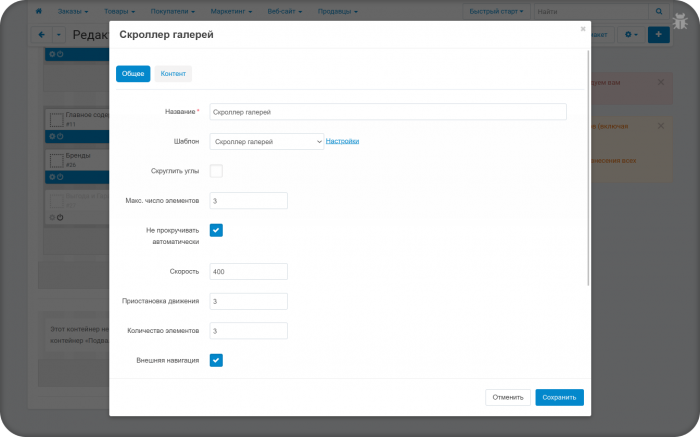The height and width of the screenshot is (437, 700).
Task: Focus the Скорость input field
Action: [x=249, y=271]
